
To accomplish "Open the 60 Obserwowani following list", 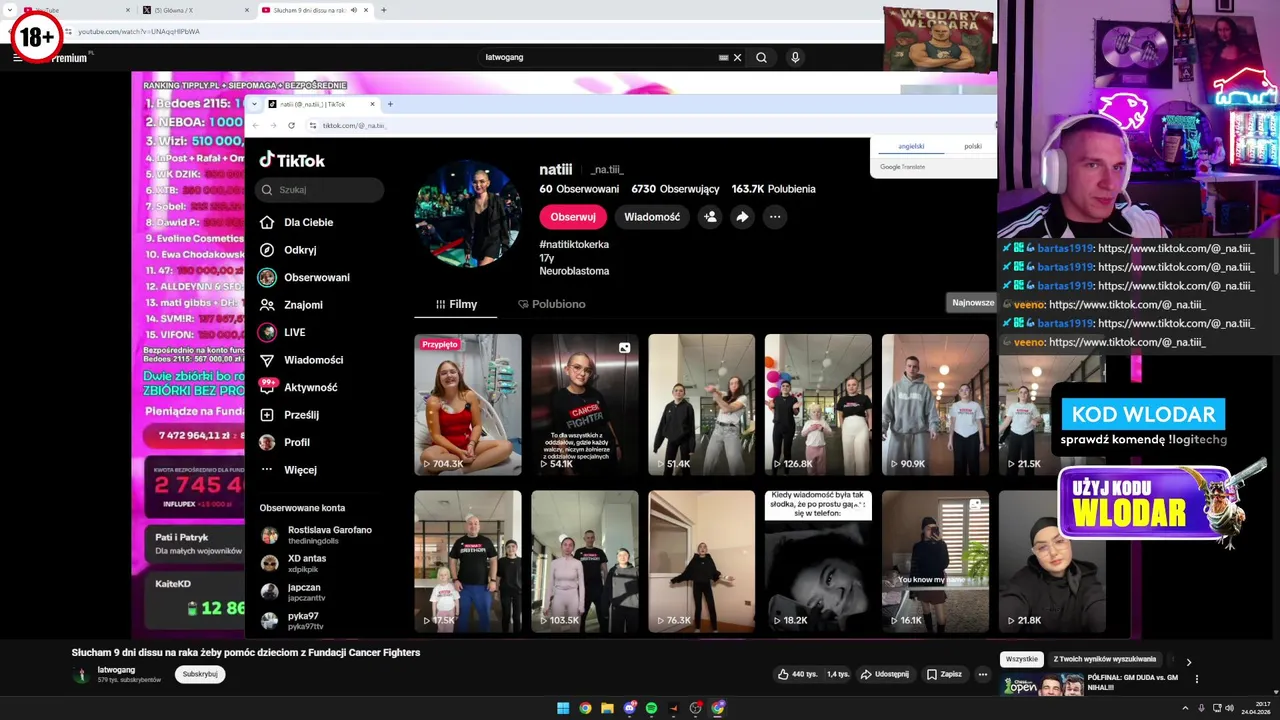I will point(579,189).
